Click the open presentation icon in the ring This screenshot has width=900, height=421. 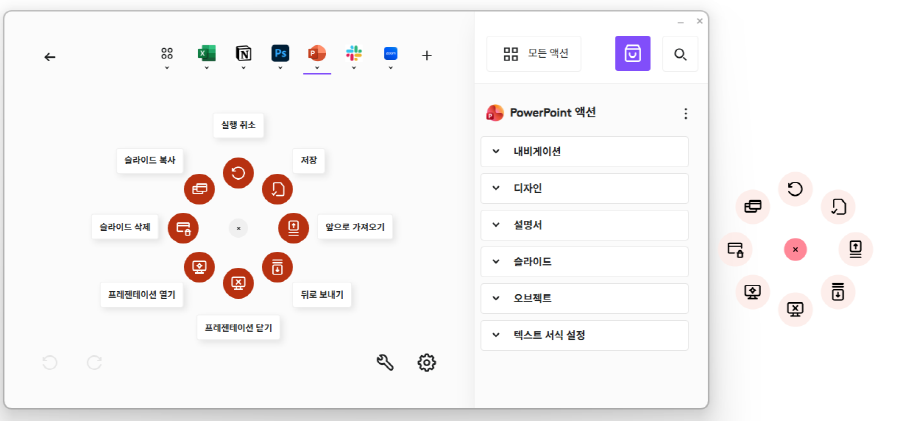point(199,267)
